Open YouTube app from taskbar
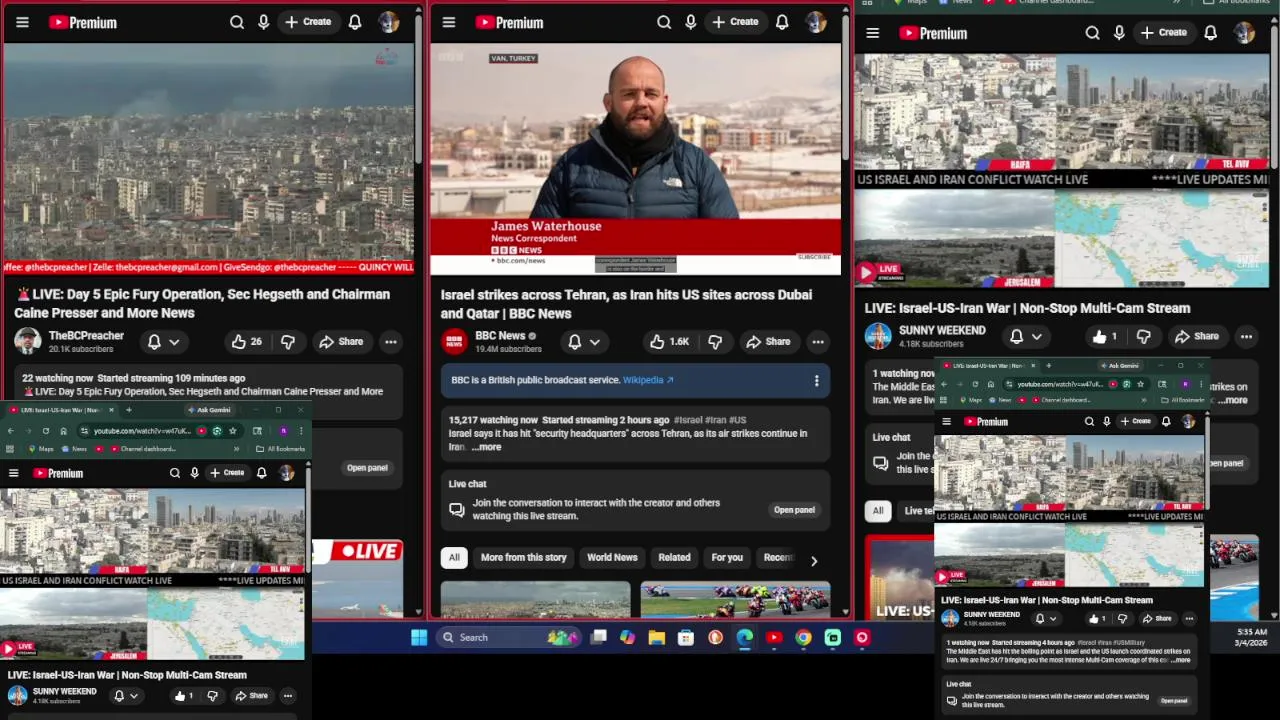 pos(774,637)
